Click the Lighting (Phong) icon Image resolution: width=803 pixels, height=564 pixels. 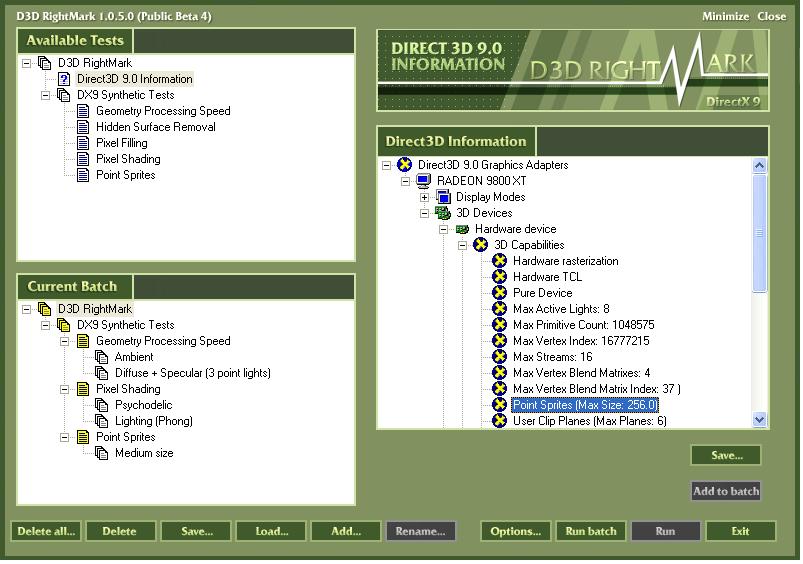(x=101, y=421)
